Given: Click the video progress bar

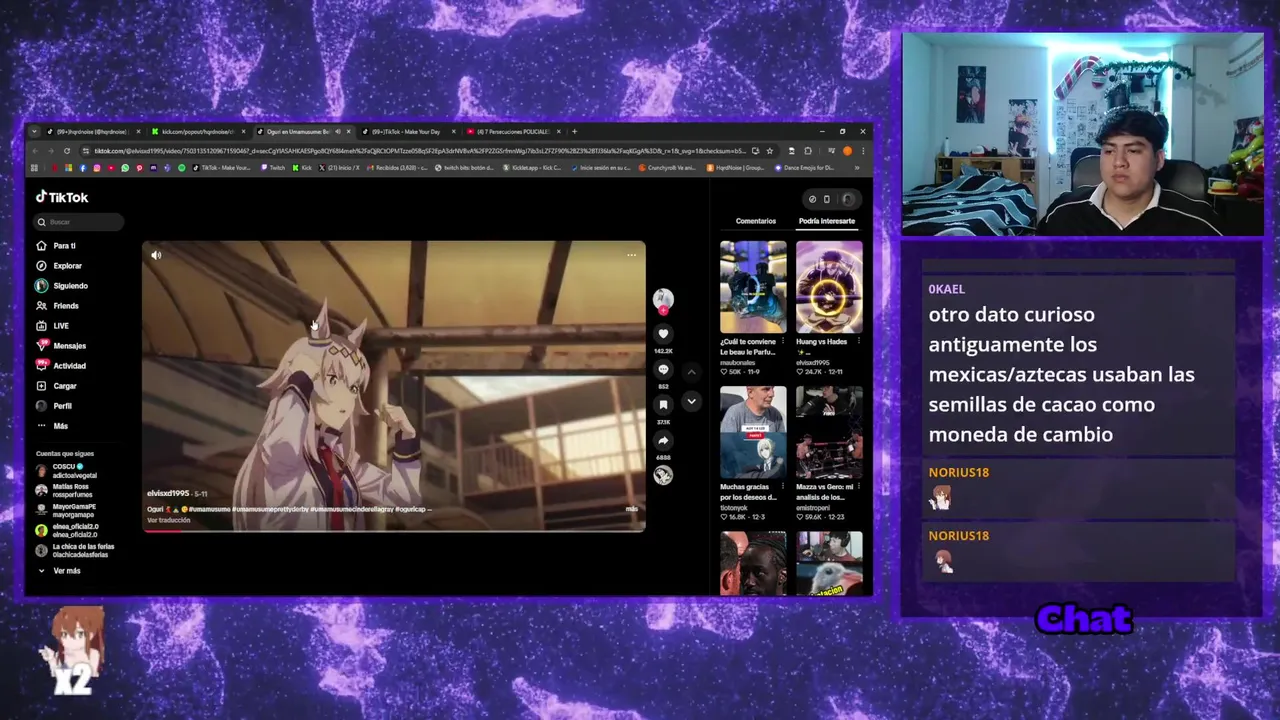Looking at the screenshot, I should pos(394,530).
